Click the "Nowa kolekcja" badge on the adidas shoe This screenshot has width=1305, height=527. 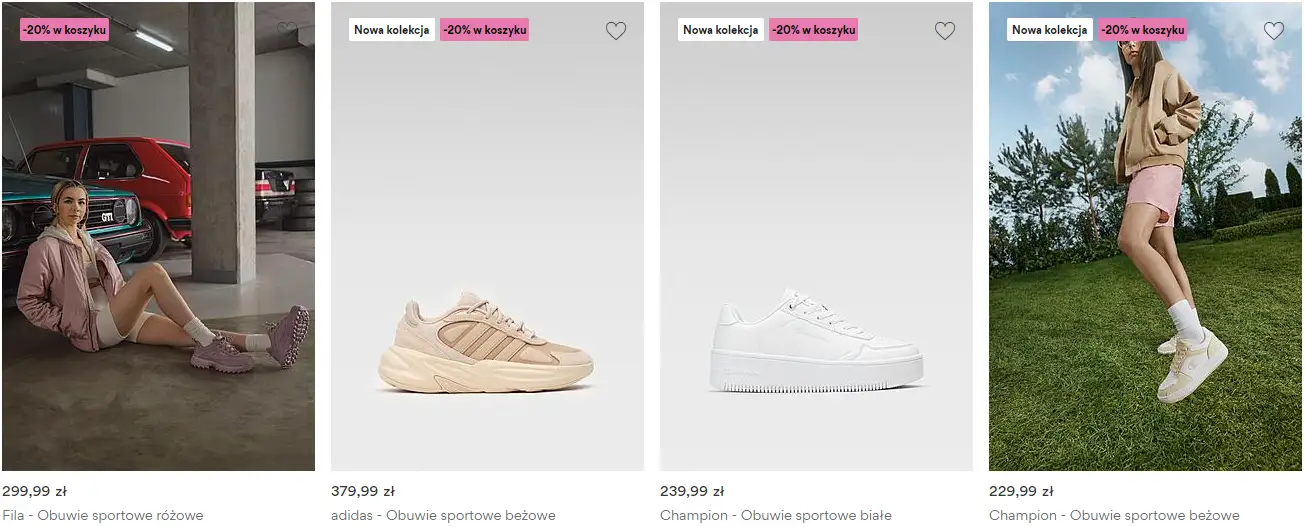[392, 30]
